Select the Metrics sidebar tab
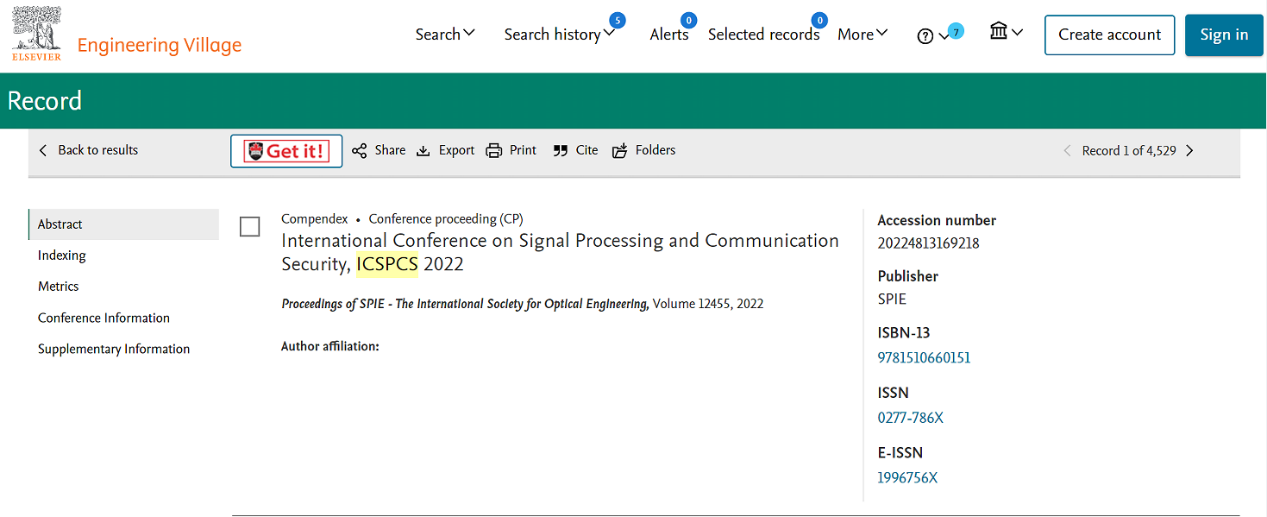 58,286
